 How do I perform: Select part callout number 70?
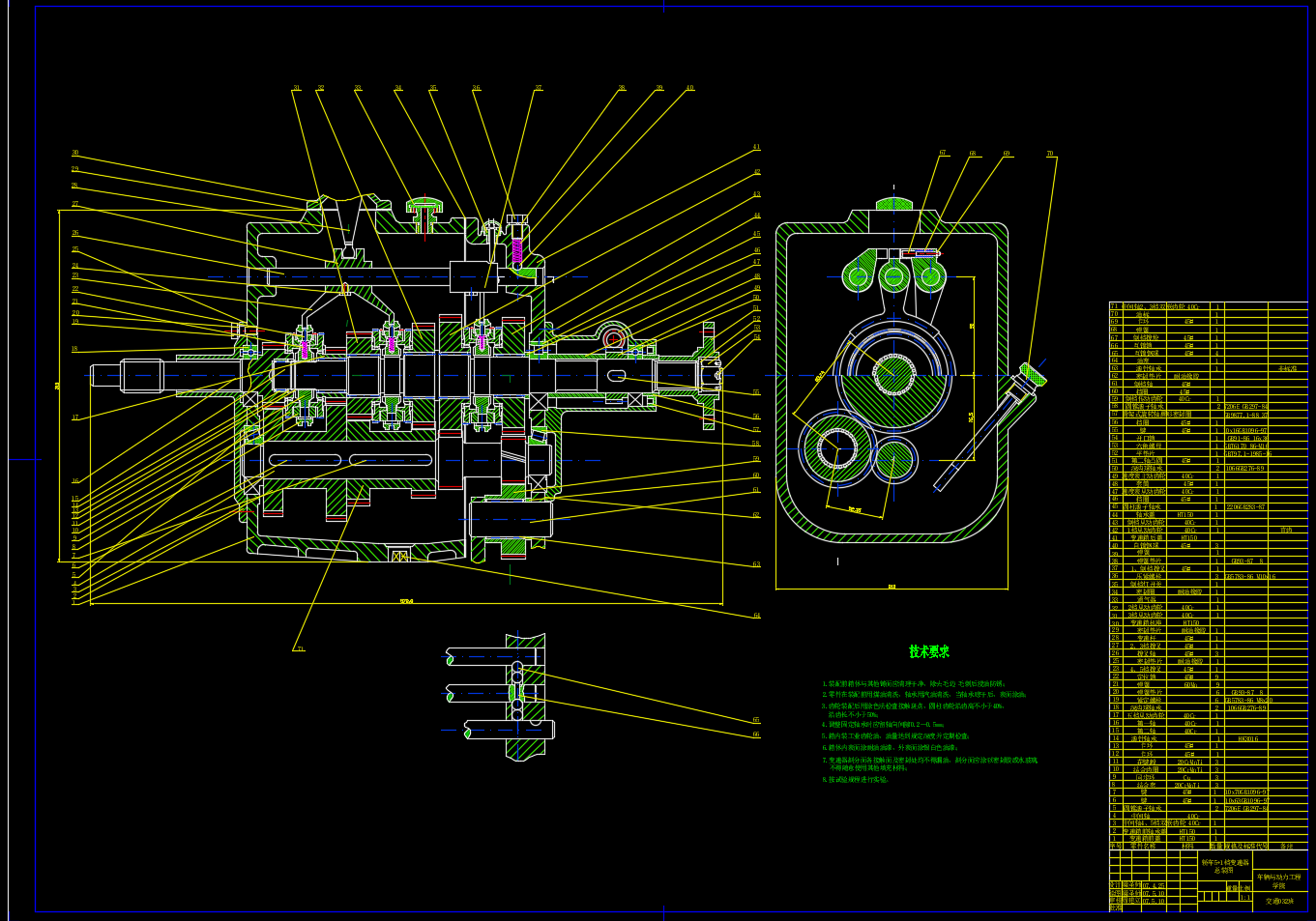click(1049, 154)
